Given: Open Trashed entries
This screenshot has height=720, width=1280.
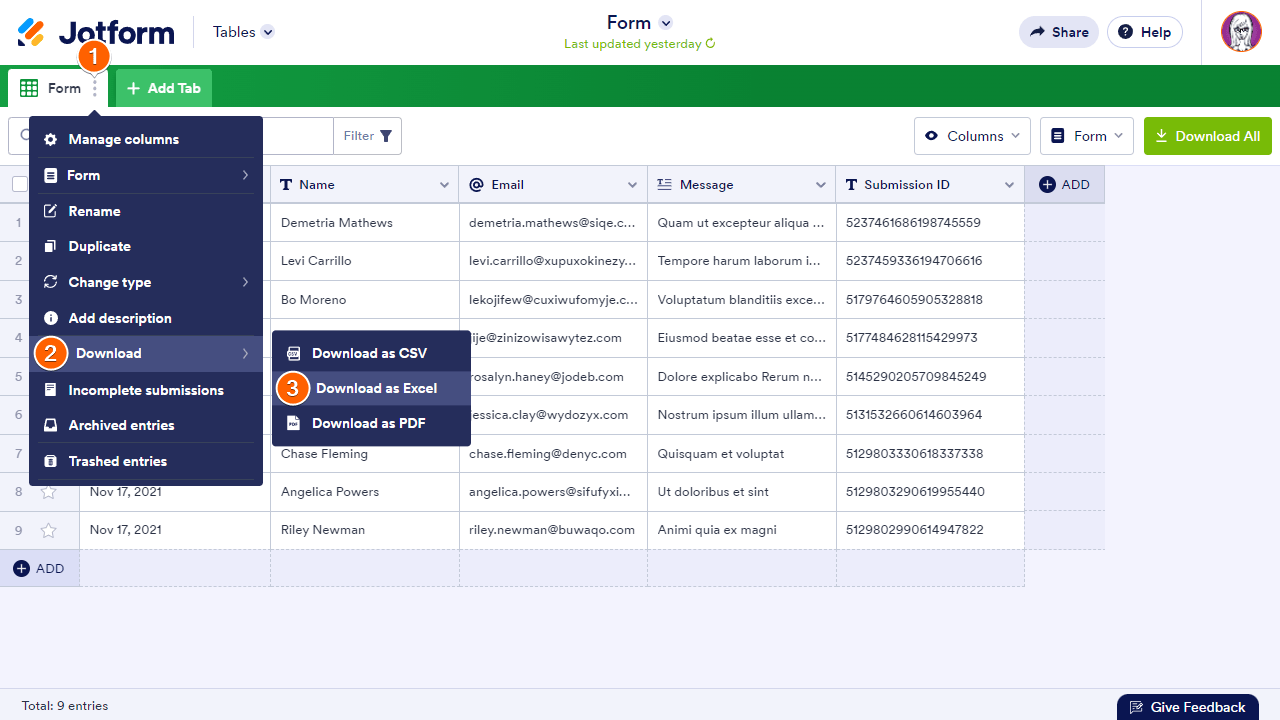Looking at the screenshot, I should point(146,461).
